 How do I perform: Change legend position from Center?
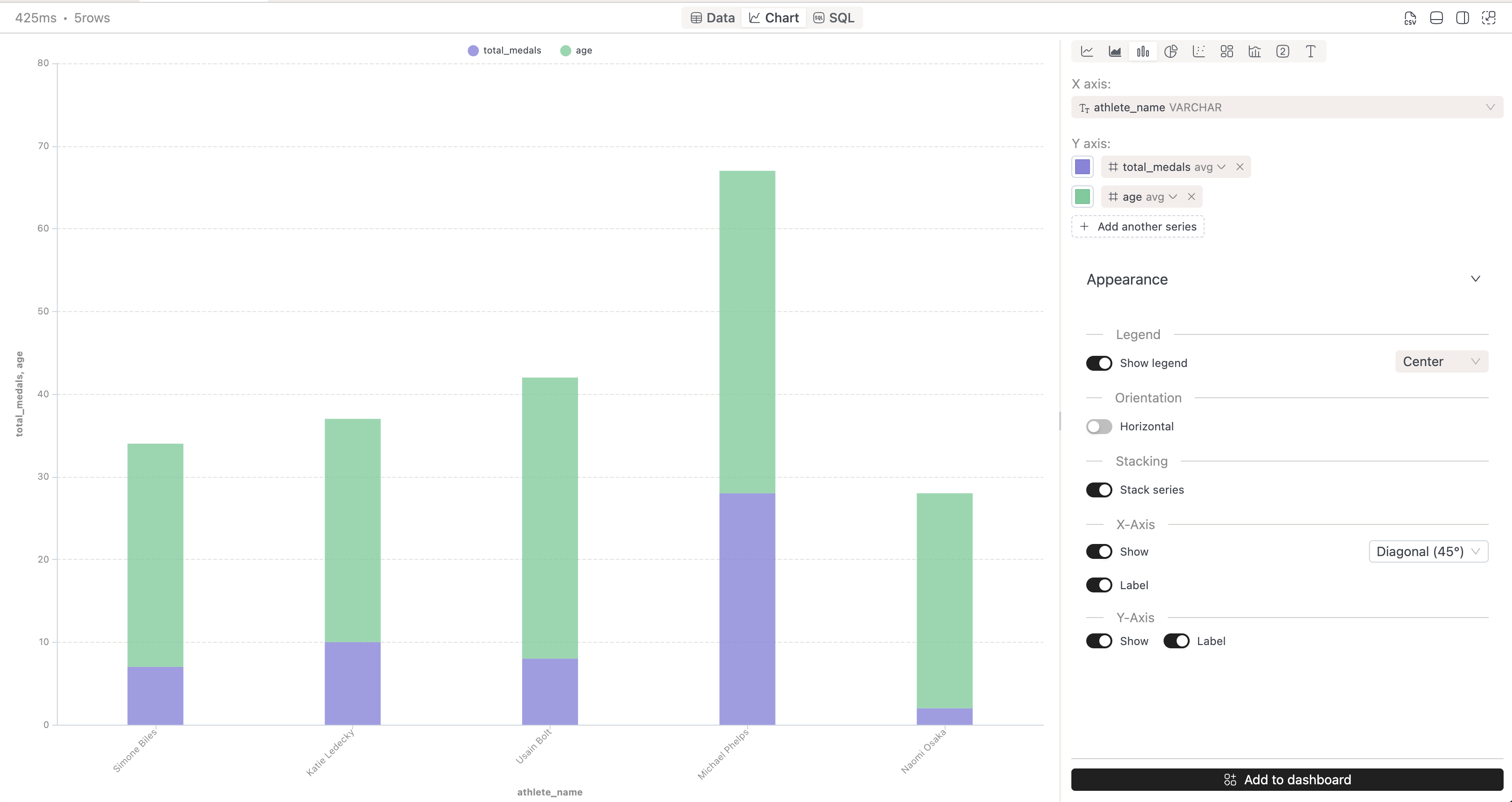1441,361
